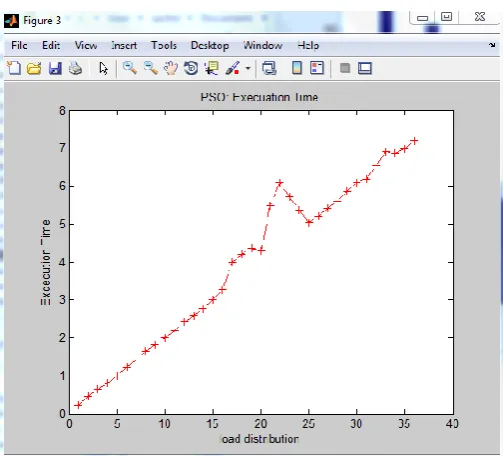
Task: Maximize the Figure 3 window
Action: [446, 17]
